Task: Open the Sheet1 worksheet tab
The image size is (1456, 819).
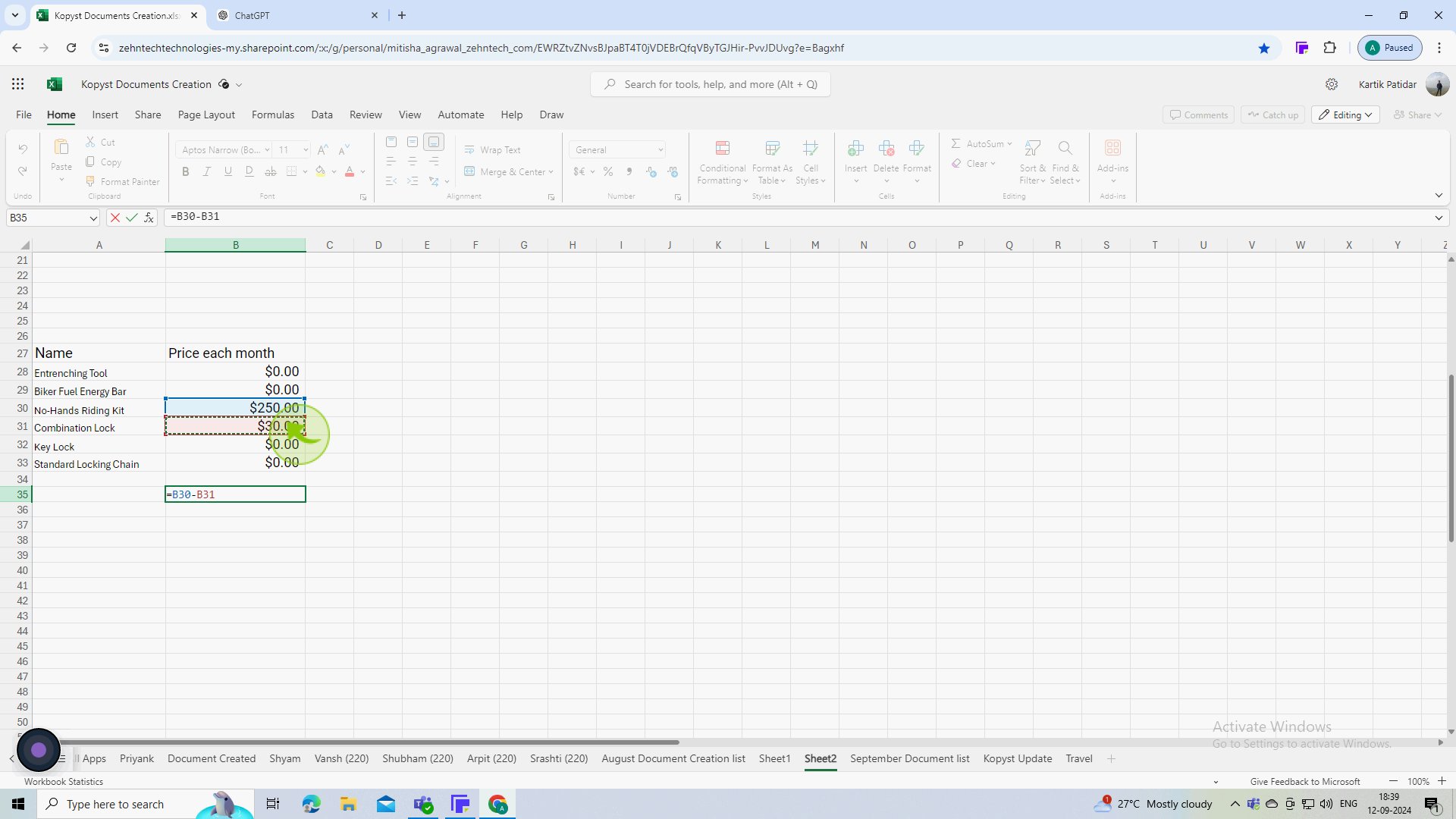Action: [x=774, y=758]
